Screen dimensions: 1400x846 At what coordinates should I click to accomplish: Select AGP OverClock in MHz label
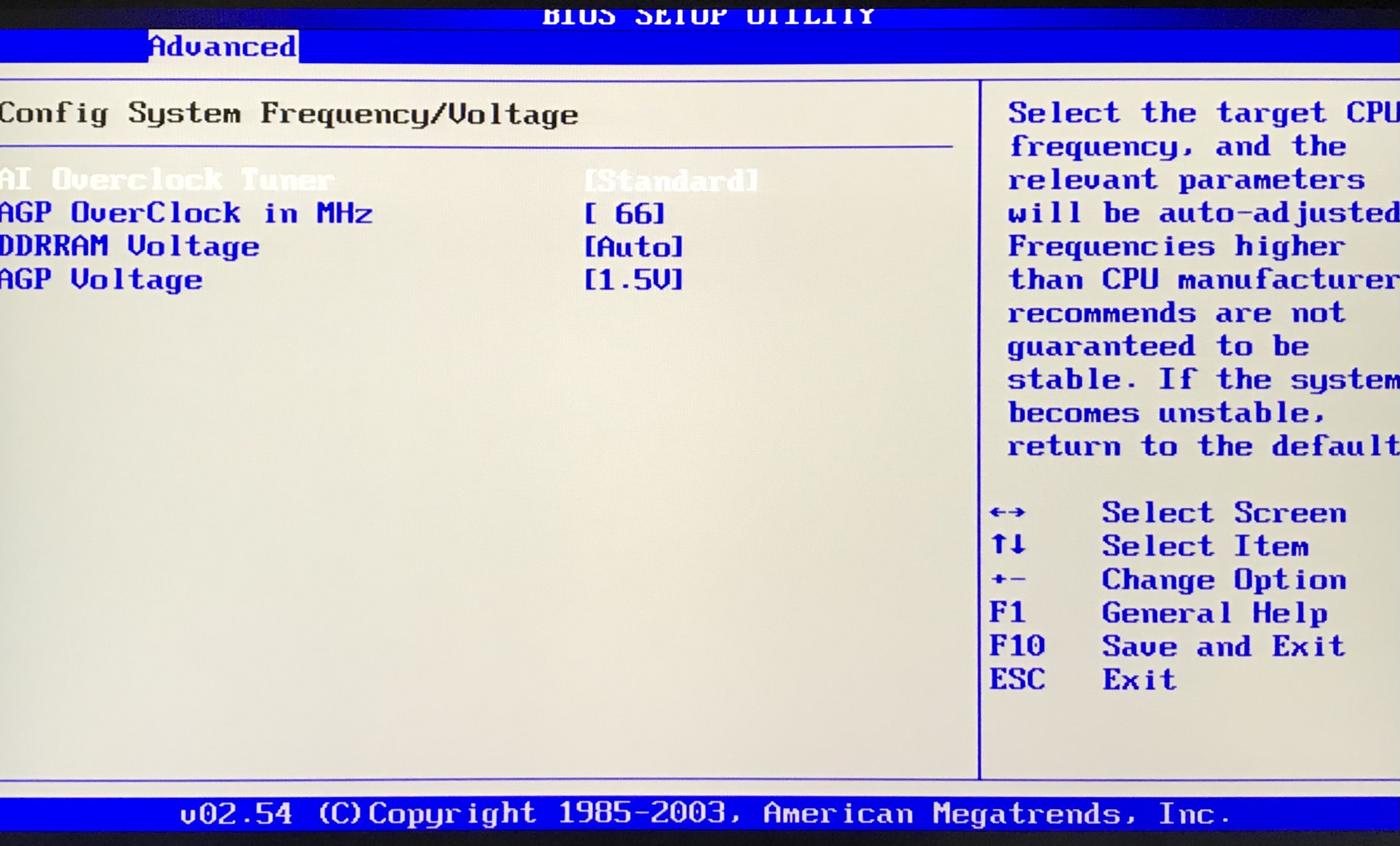(186, 213)
